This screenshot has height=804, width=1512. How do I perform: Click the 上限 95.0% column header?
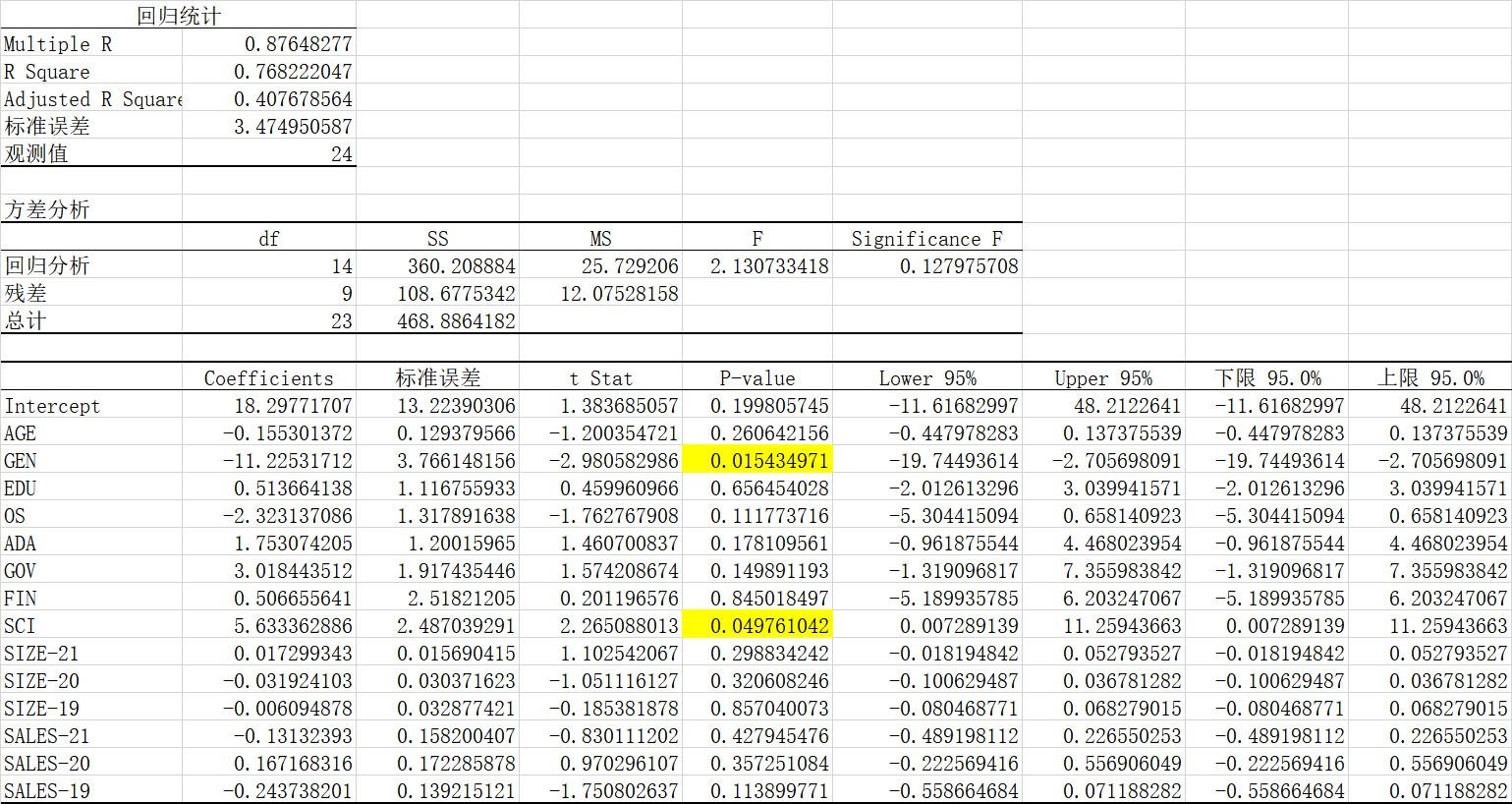pos(1429,378)
